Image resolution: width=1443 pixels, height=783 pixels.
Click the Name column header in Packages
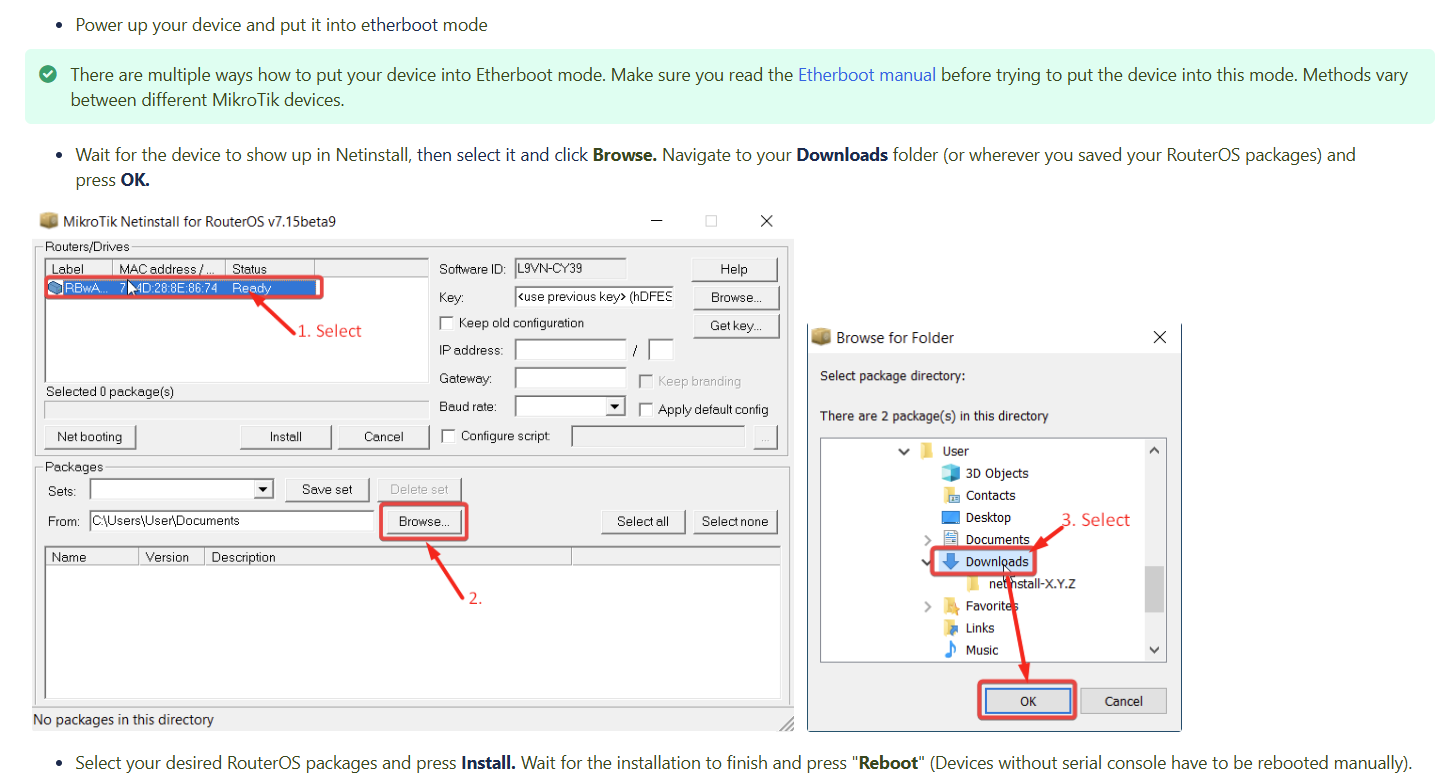pyautogui.click(x=92, y=557)
